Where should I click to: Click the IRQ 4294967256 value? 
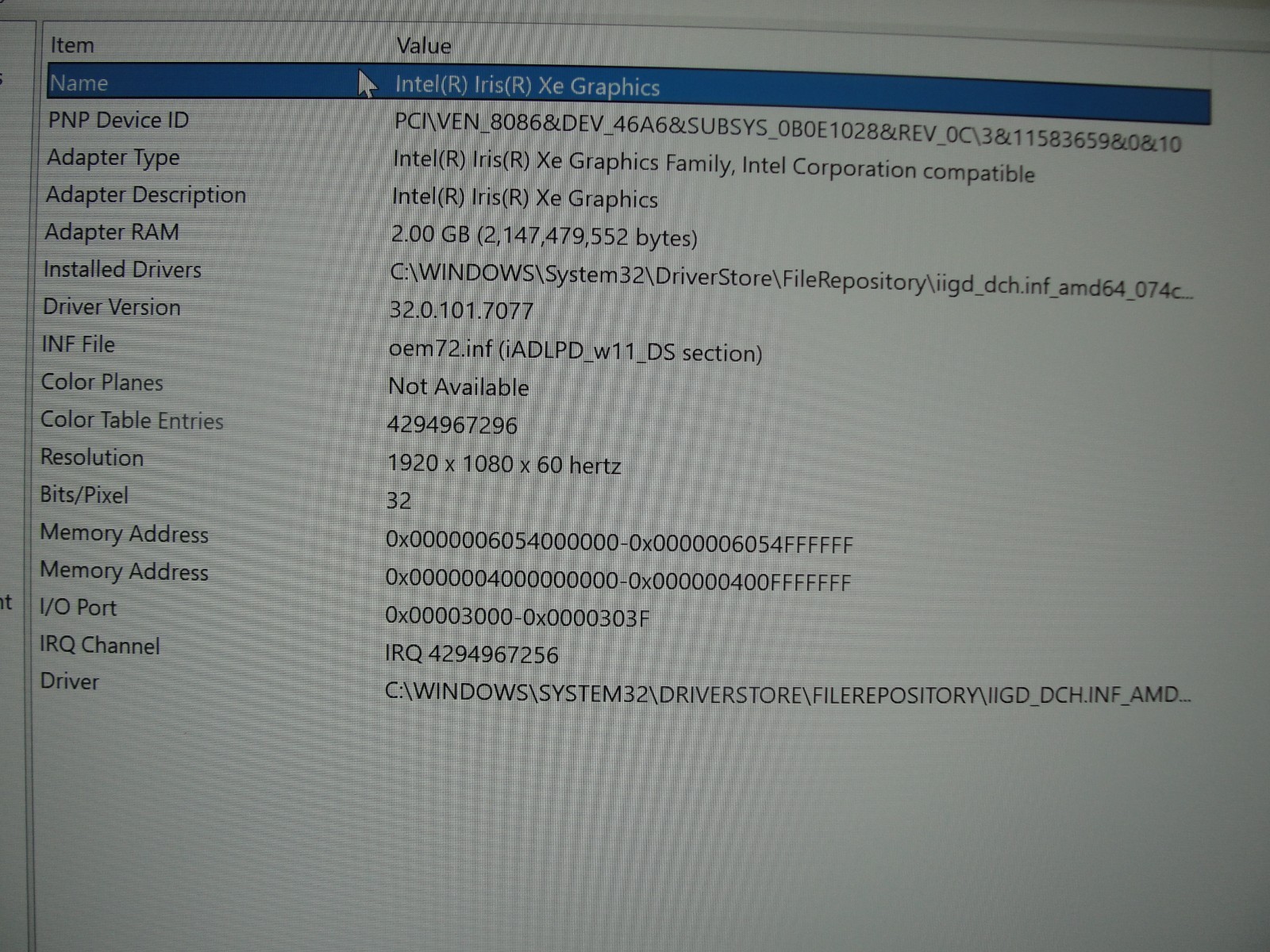coord(471,654)
